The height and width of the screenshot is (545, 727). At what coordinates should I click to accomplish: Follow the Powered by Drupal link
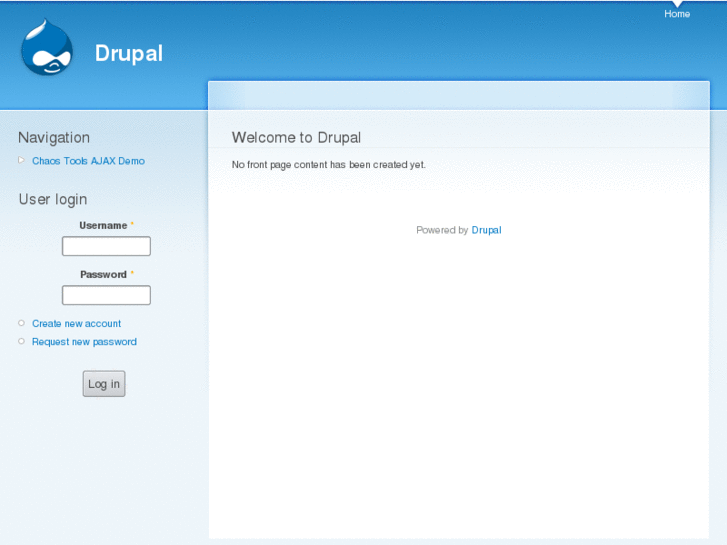pyautogui.click(x=486, y=230)
